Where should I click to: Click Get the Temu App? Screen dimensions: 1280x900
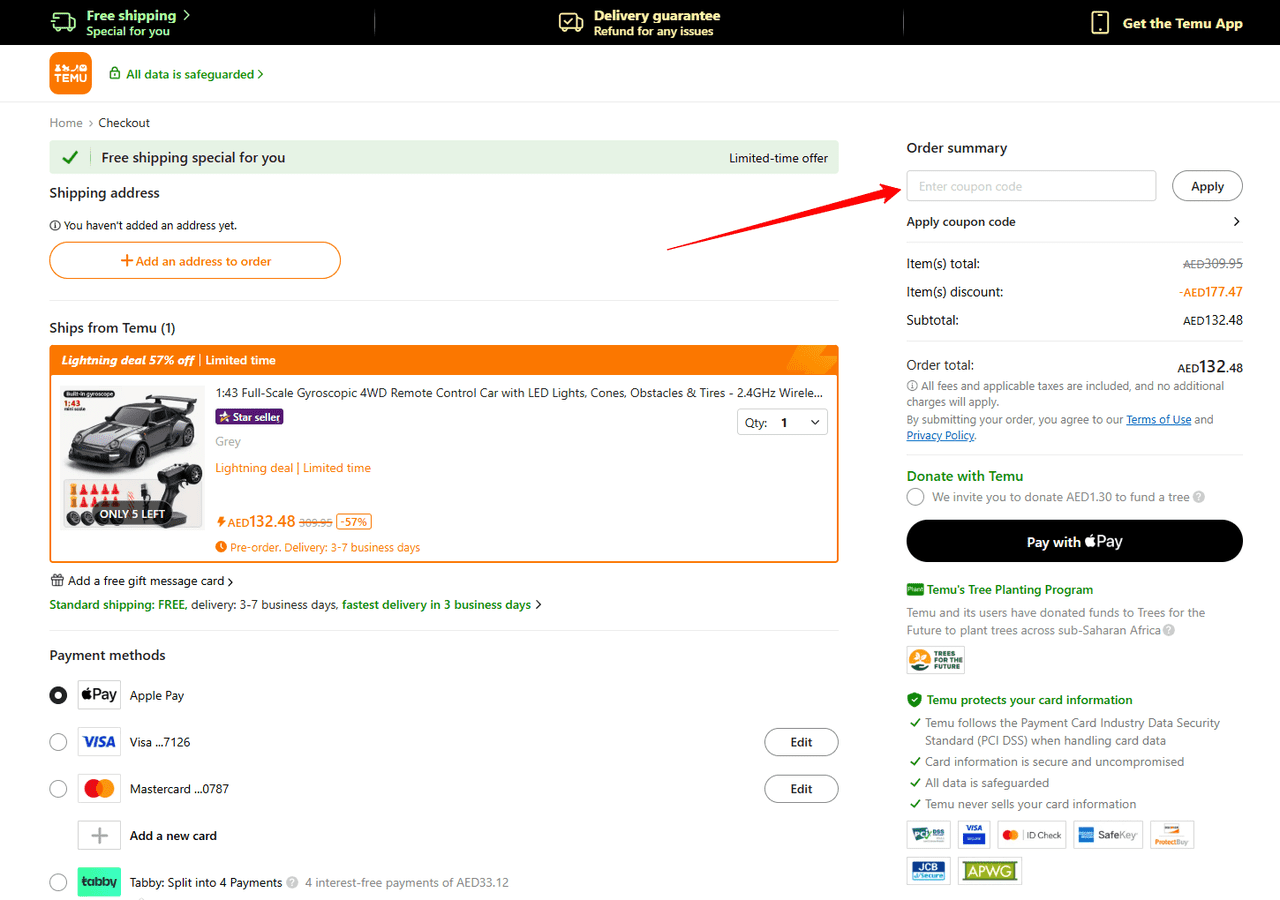point(1182,23)
